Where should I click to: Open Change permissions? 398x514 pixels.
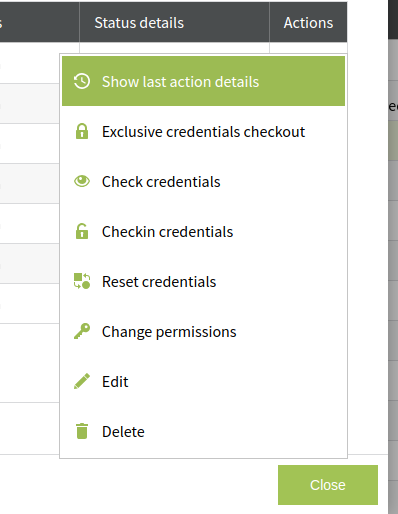pos(203,331)
